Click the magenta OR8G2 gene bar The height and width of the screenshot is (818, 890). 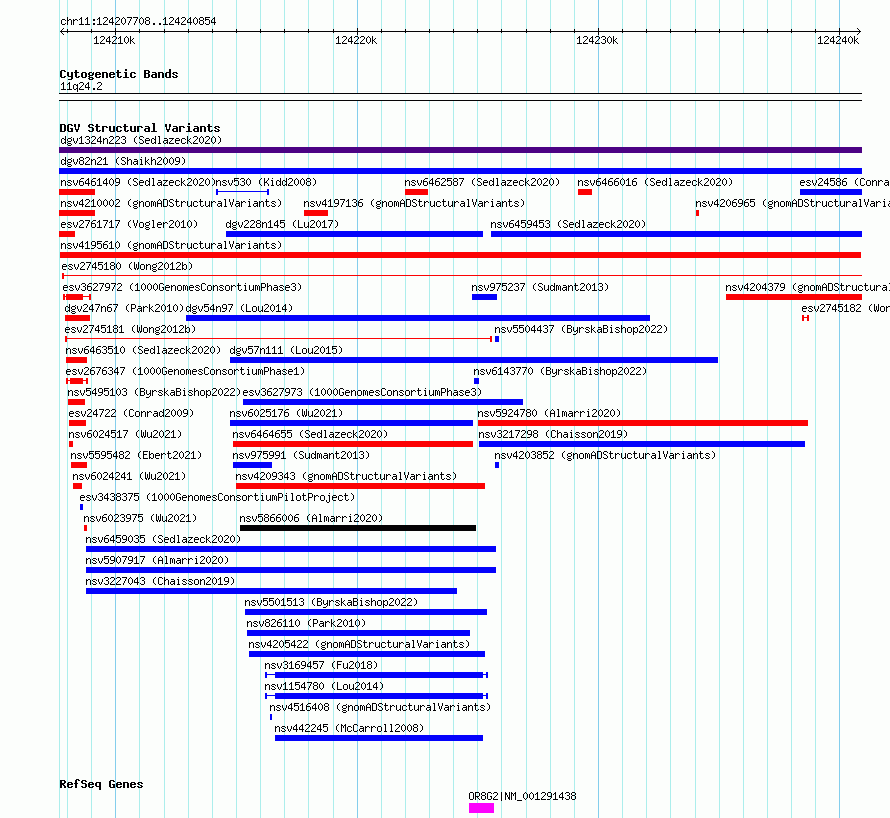[x=481, y=808]
